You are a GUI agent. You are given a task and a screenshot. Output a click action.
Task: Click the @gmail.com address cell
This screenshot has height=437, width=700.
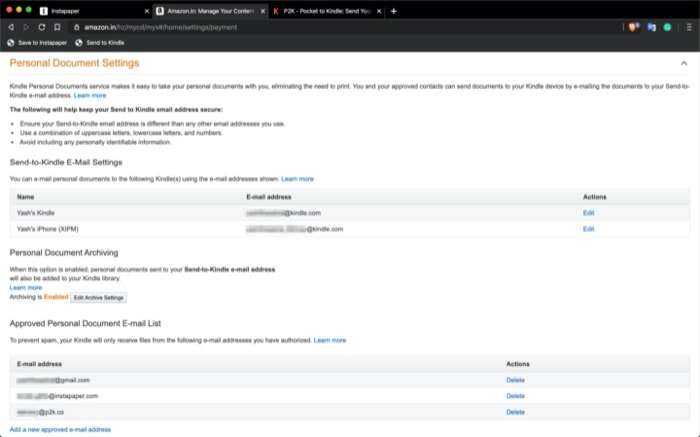point(53,380)
